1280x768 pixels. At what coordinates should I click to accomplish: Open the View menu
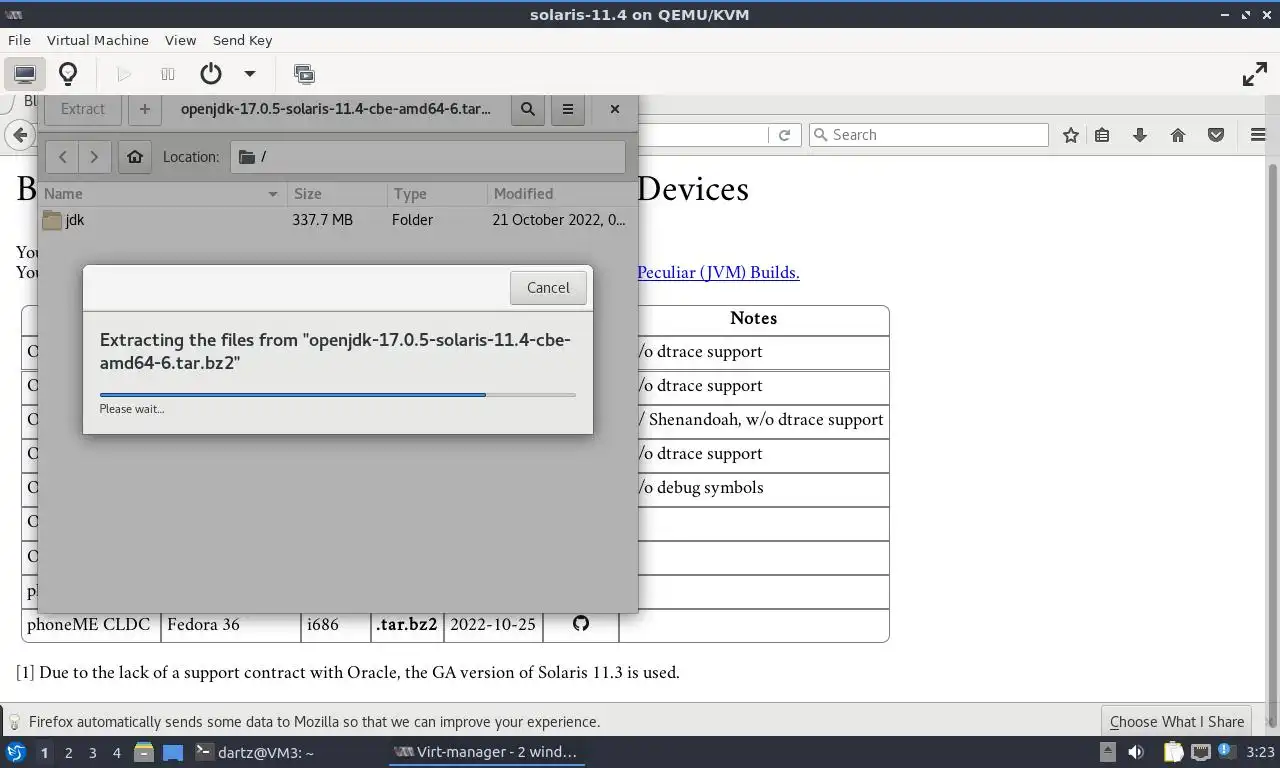pos(180,40)
